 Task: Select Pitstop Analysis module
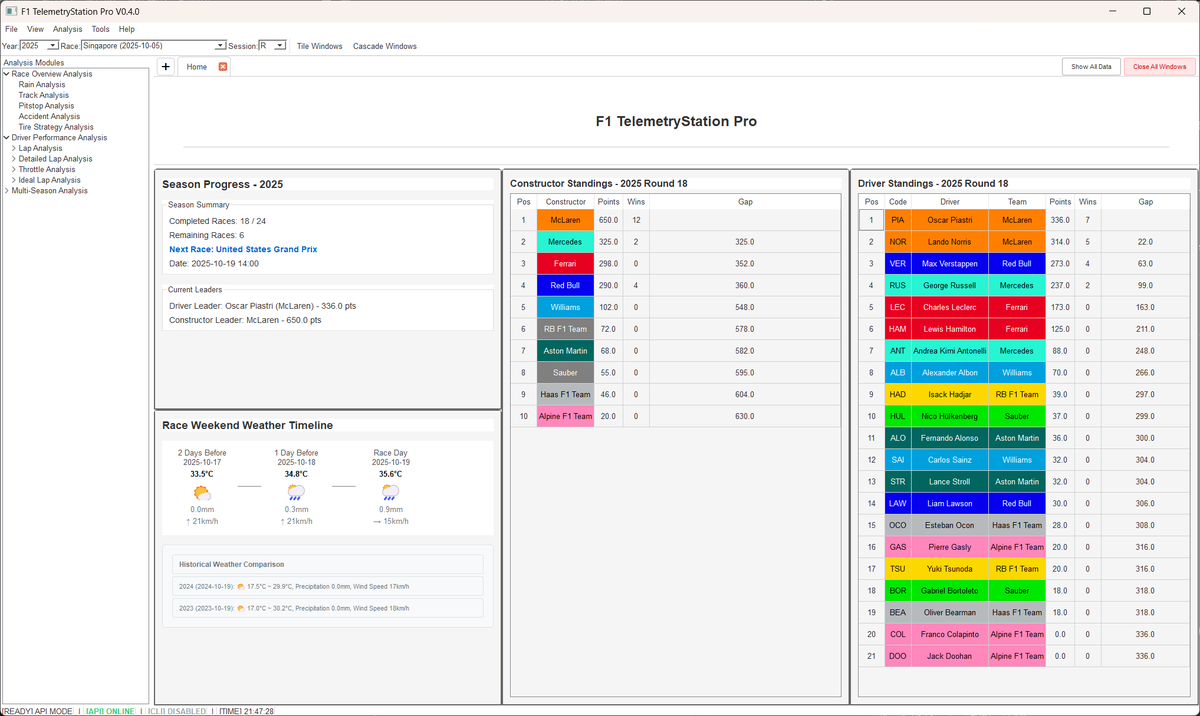(46, 106)
